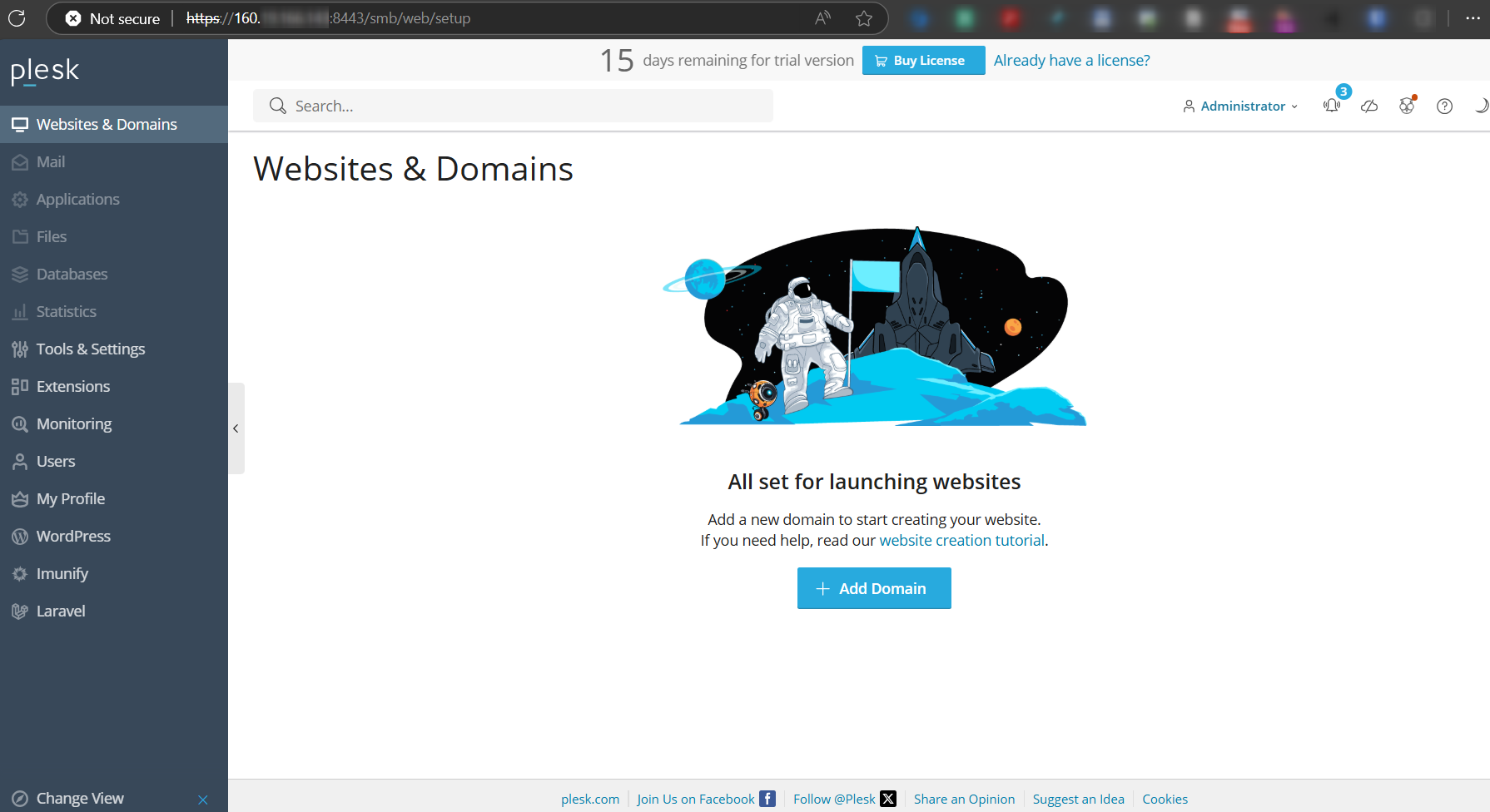Click 'All set for launching websites' text
The image size is (1490, 812).
tap(874, 482)
